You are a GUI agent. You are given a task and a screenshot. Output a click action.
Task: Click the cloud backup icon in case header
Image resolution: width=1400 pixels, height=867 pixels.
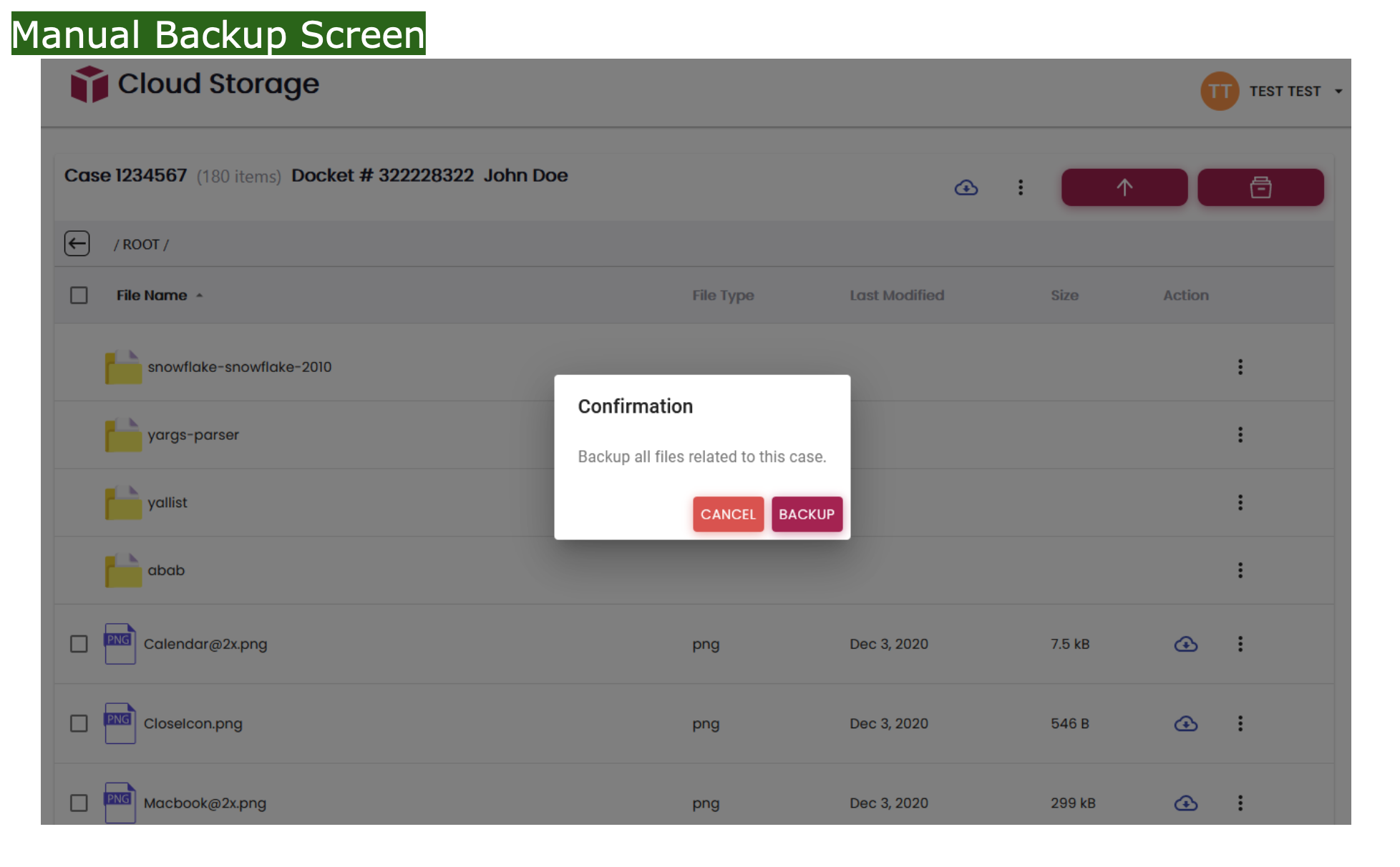966,187
